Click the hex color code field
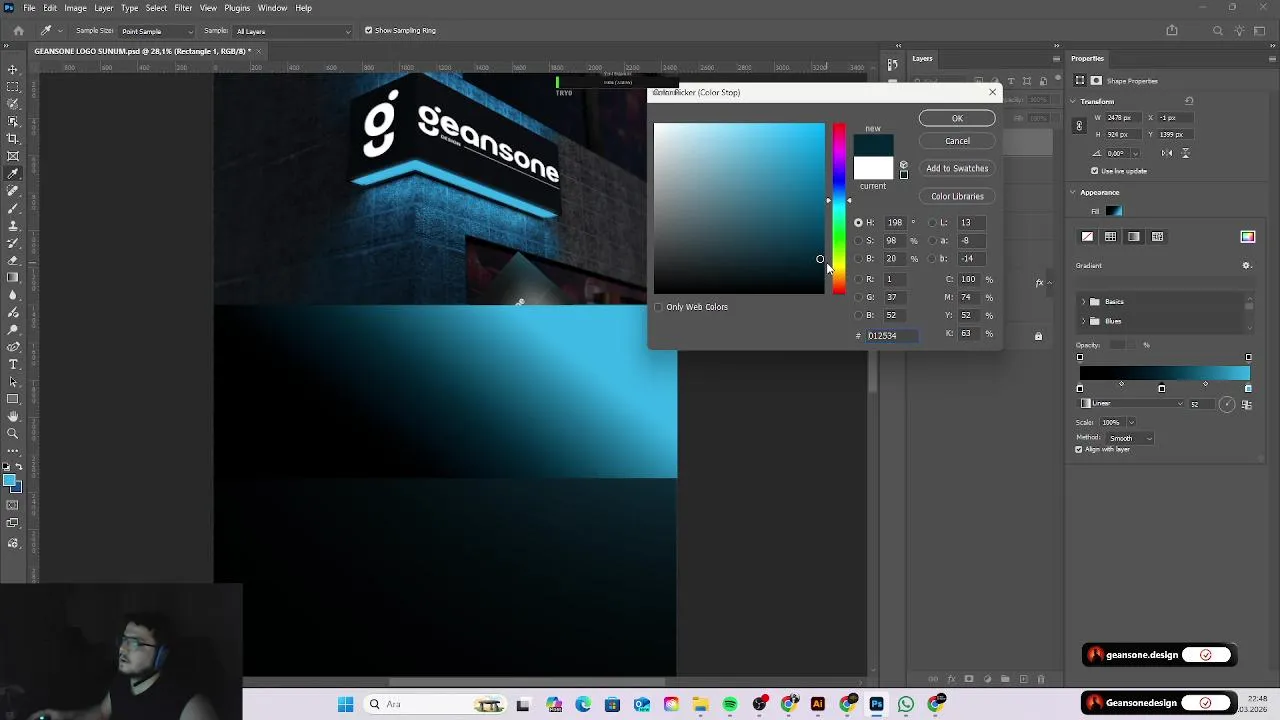This screenshot has height=720, width=1280. point(890,336)
